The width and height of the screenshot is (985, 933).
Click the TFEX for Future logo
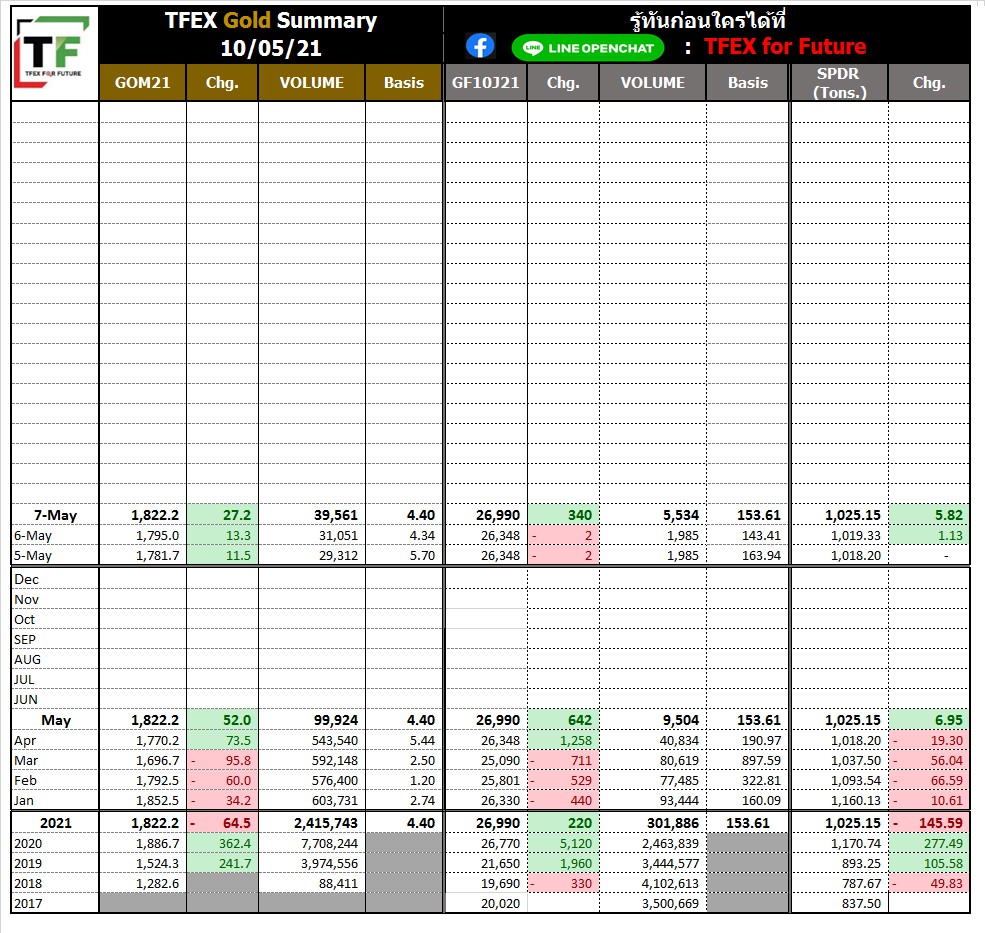tap(54, 52)
